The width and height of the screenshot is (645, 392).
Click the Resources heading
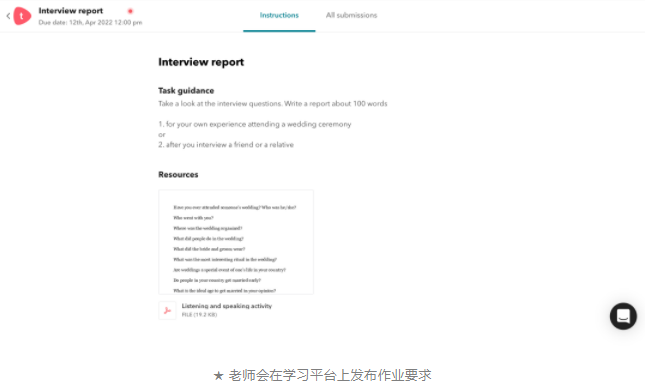(x=178, y=174)
